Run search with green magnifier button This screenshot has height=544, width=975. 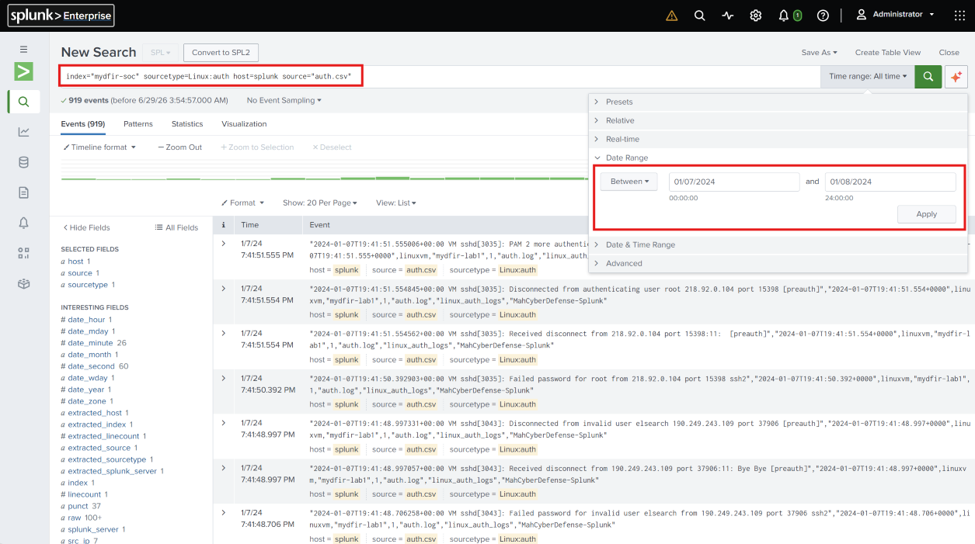pyautogui.click(x=928, y=76)
